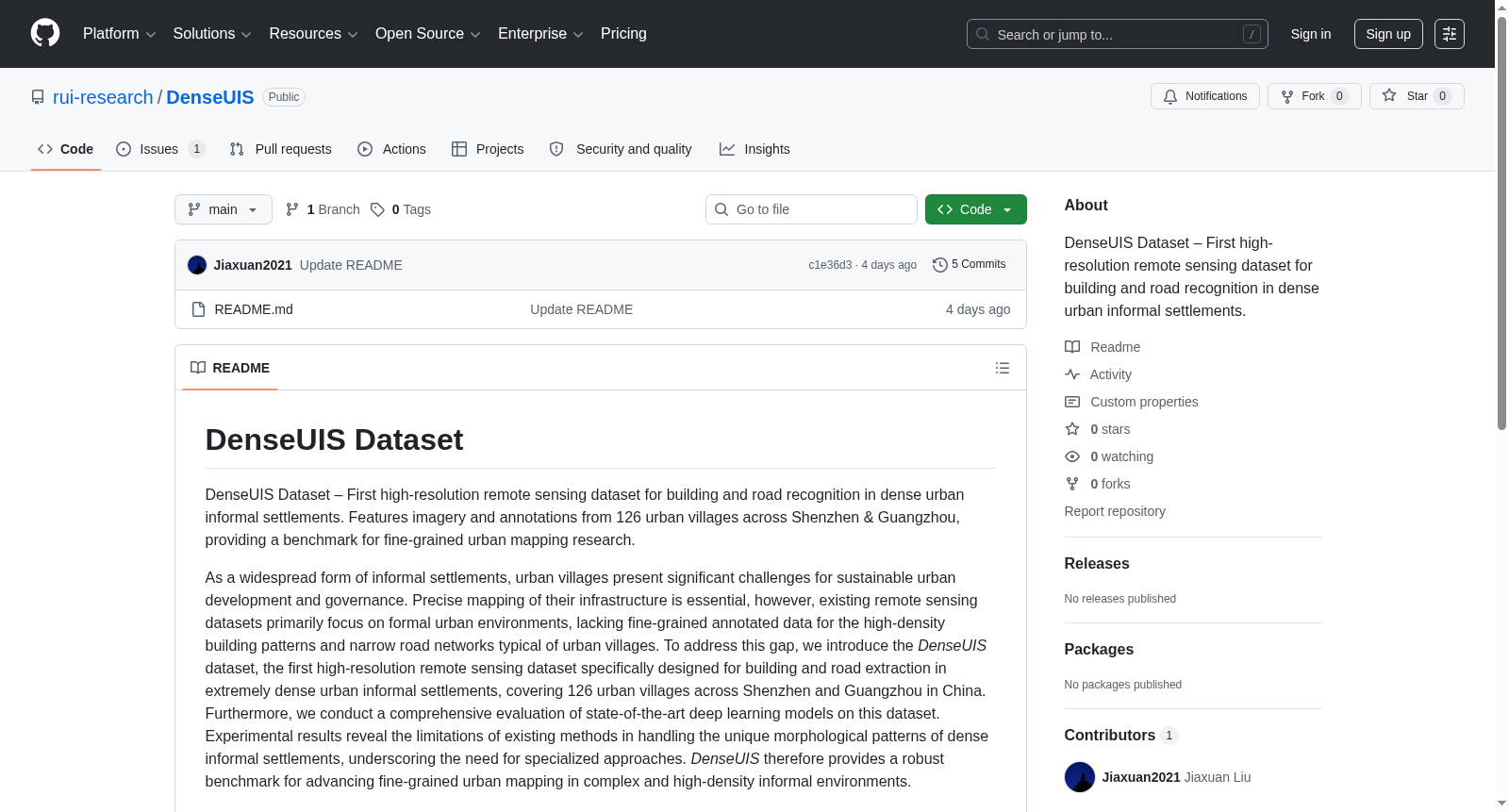Select 'No releases published' text
Image resolution: width=1509 pixels, height=812 pixels.
point(1120,599)
